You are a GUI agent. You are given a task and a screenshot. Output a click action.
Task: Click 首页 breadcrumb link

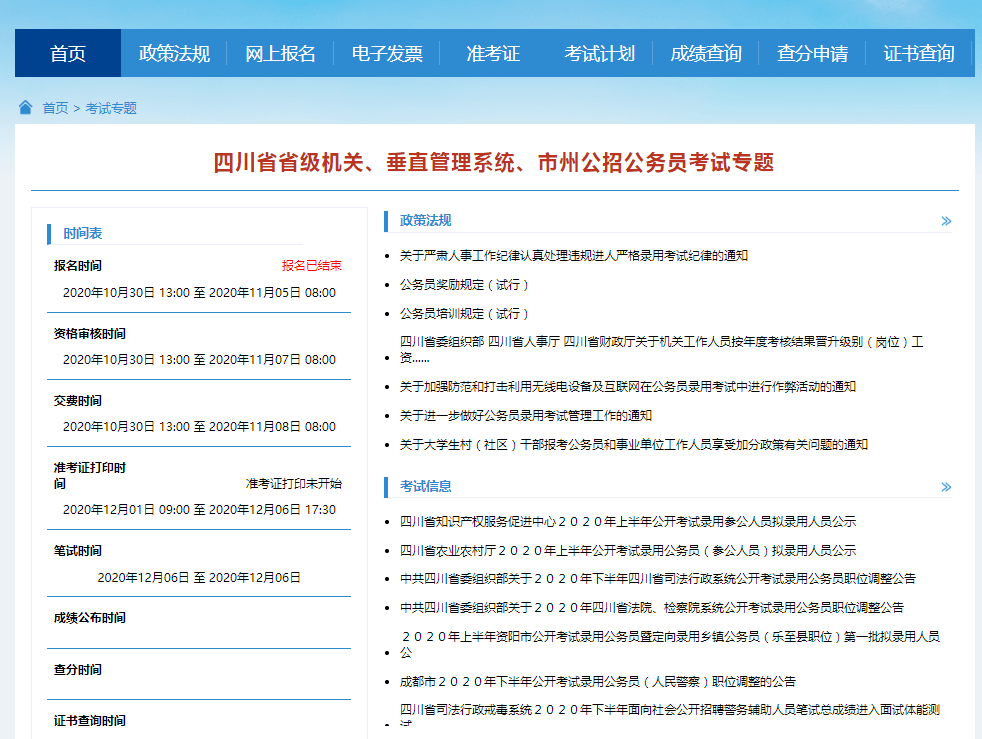click(55, 108)
